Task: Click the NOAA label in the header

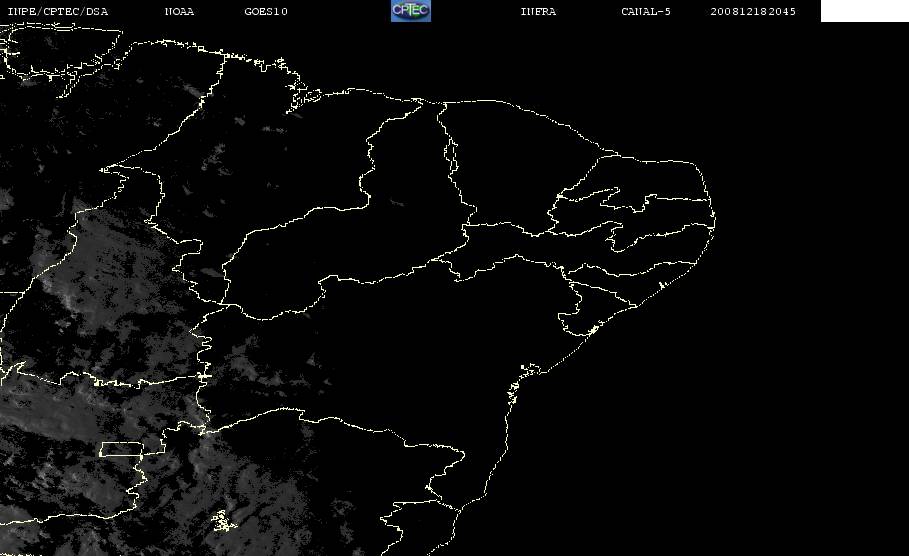Action: (179, 12)
